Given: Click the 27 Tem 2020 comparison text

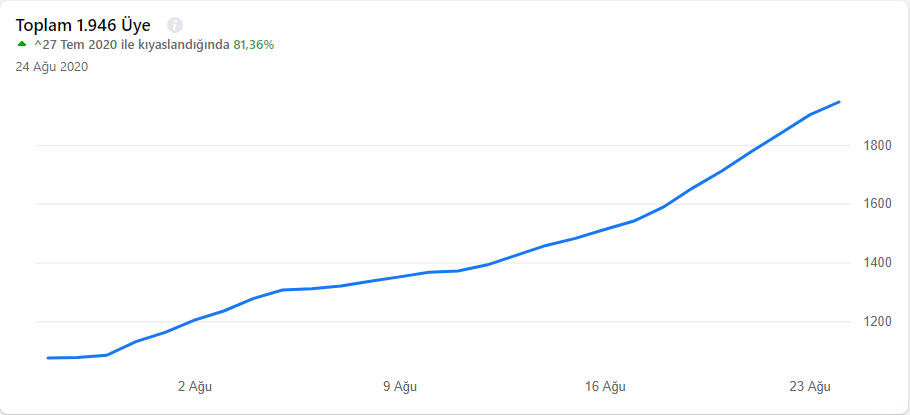Looking at the screenshot, I should [132, 45].
